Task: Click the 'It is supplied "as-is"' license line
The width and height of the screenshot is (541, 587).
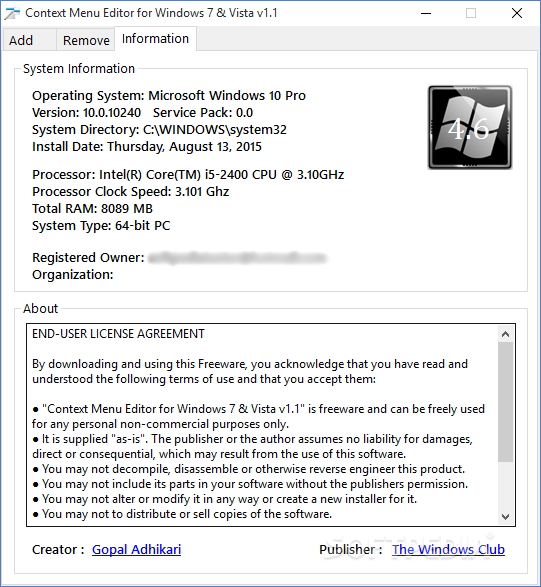Action: [252, 446]
